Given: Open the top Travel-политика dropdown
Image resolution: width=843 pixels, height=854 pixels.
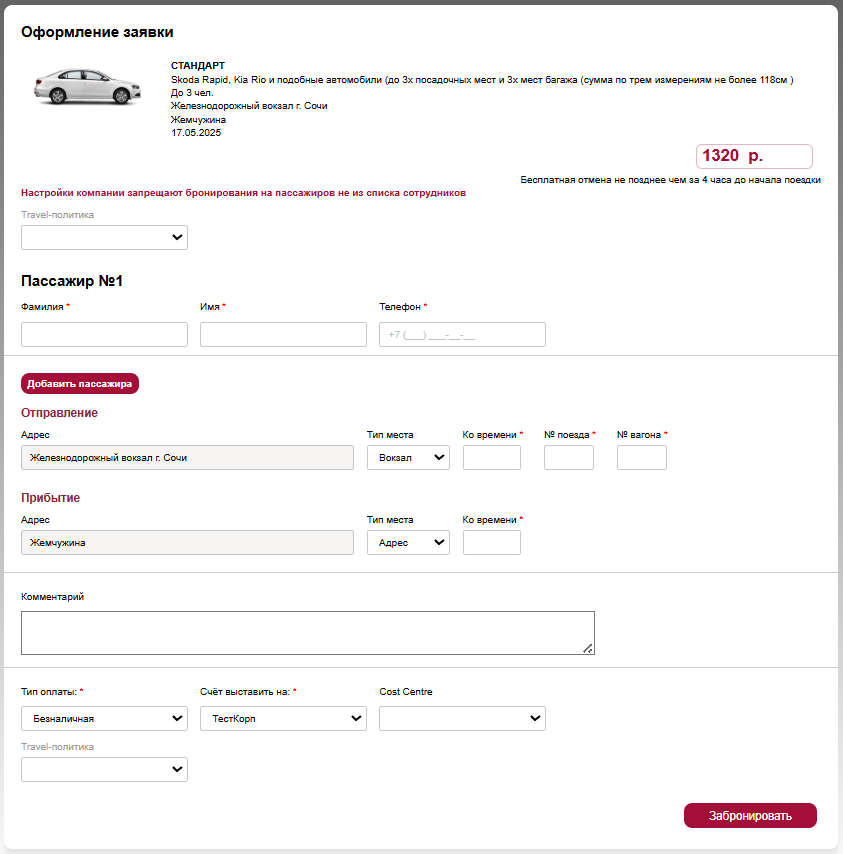Looking at the screenshot, I should tap(105, 237).
